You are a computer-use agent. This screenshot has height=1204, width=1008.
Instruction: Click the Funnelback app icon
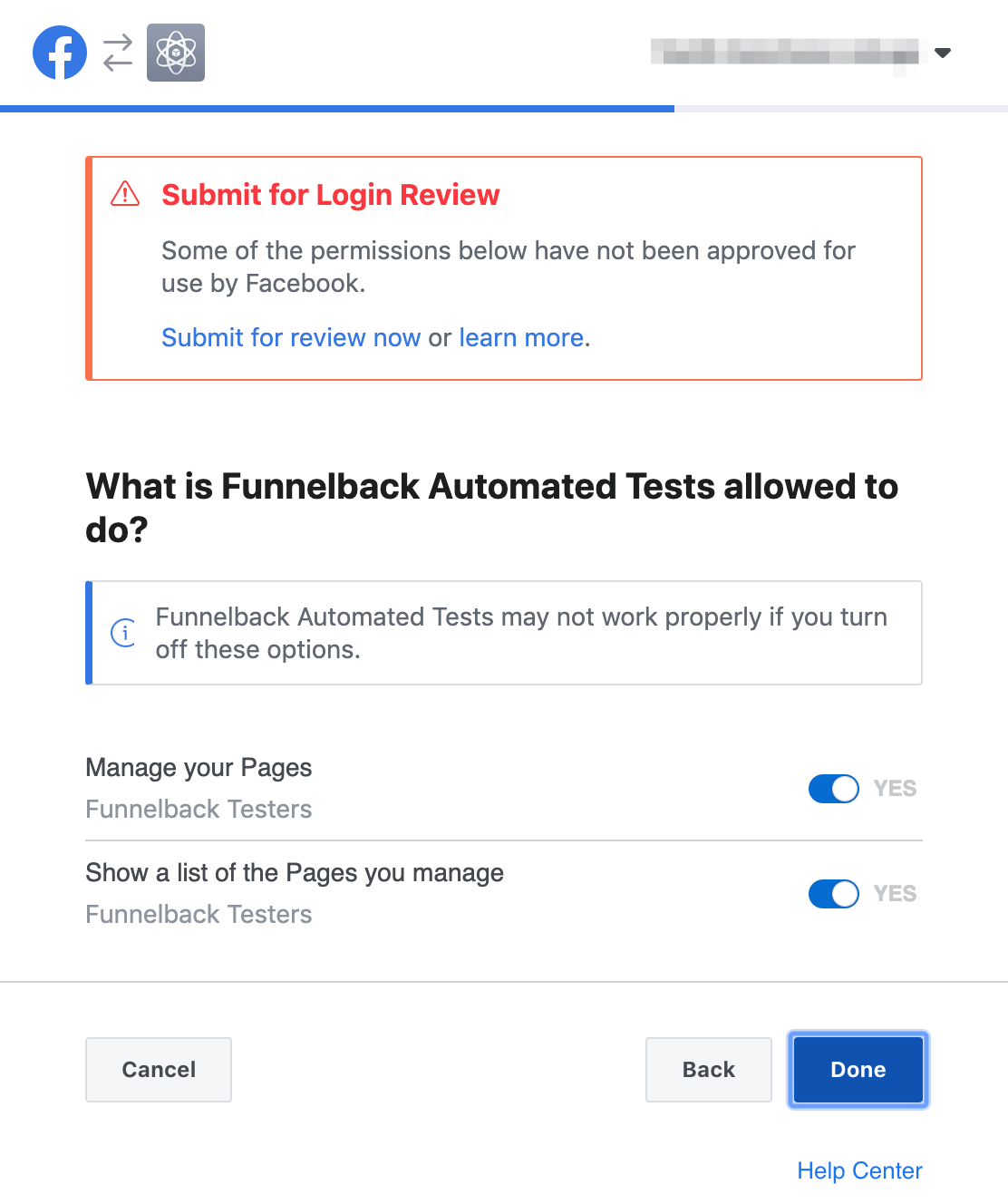[176, 53]
